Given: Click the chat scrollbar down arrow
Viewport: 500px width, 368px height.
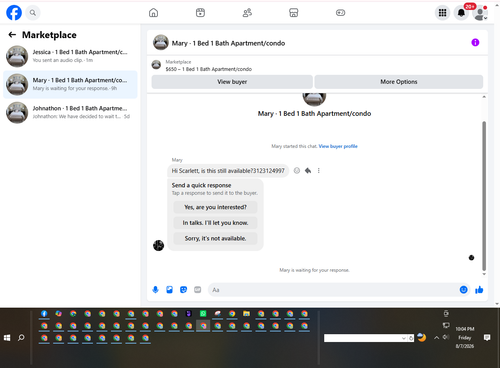Looking at the screenshot, I should click(484, 274).
